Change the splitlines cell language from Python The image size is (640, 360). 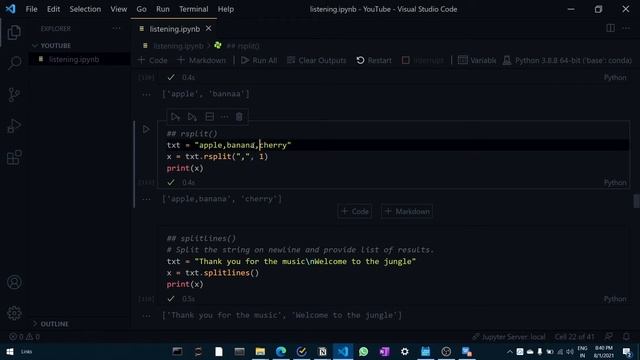click(615, 299)
